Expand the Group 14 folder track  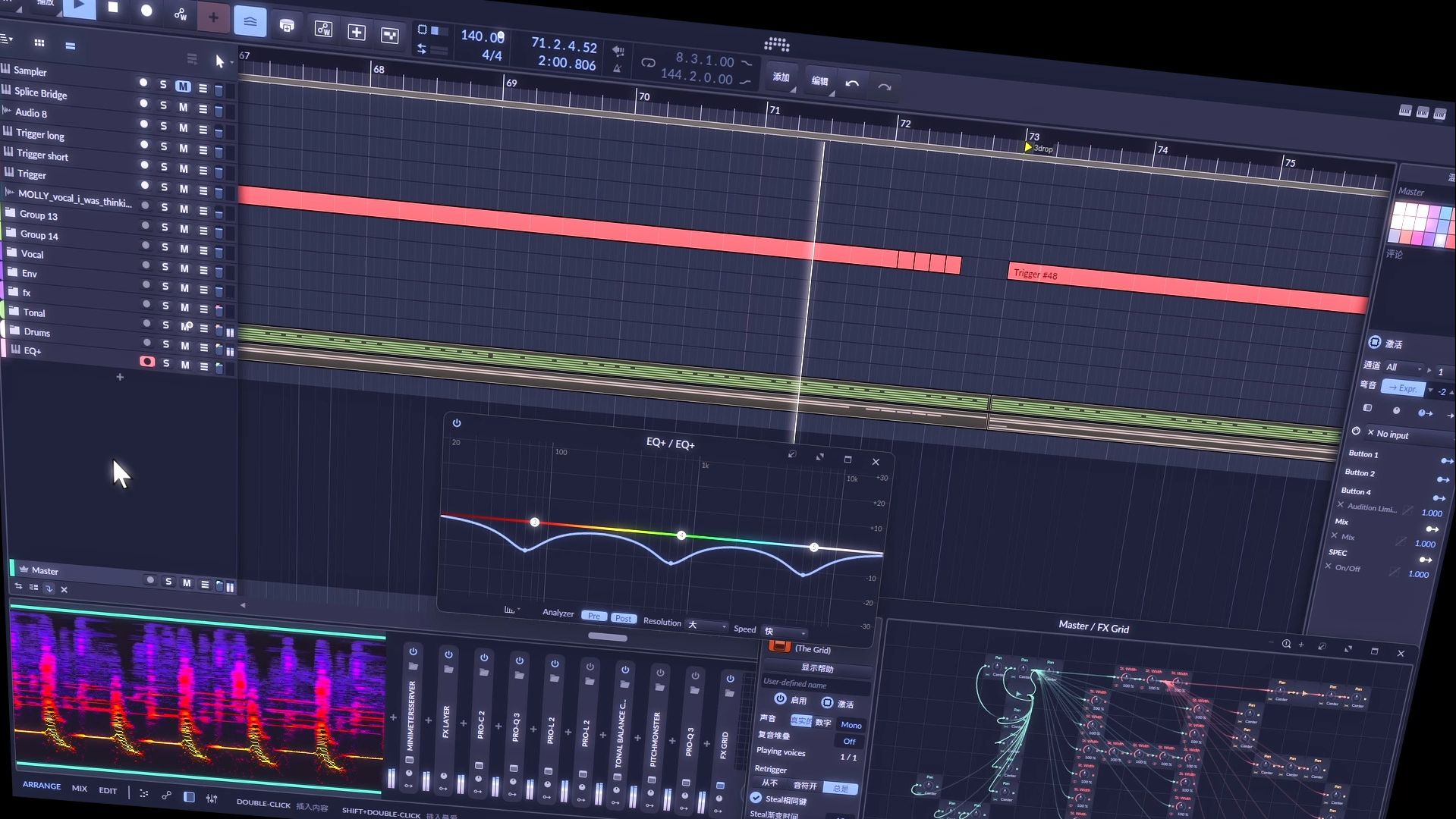point(11,233)
